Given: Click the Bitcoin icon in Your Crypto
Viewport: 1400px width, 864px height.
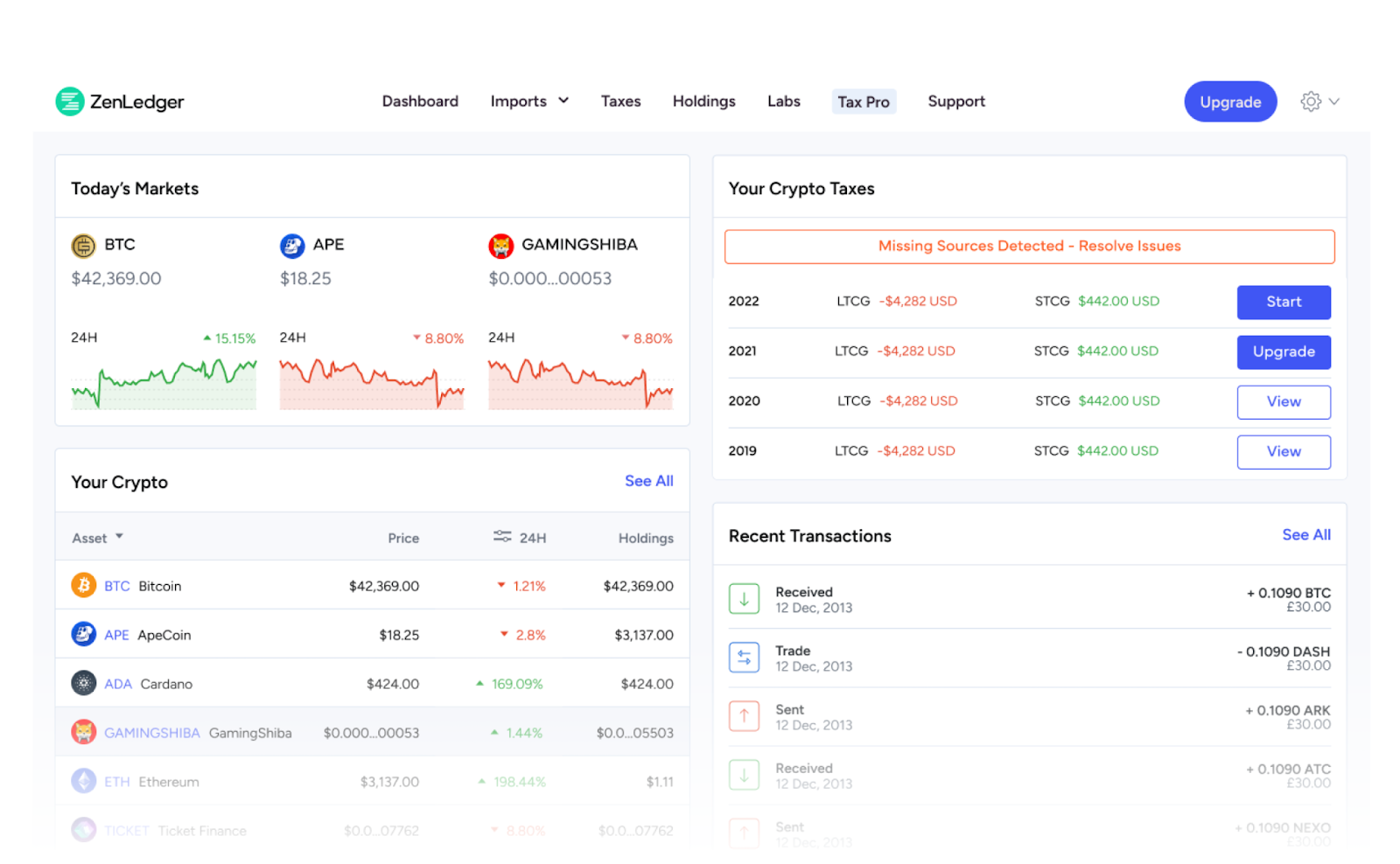Looking at the screenshot, I should tap(84, 585).
